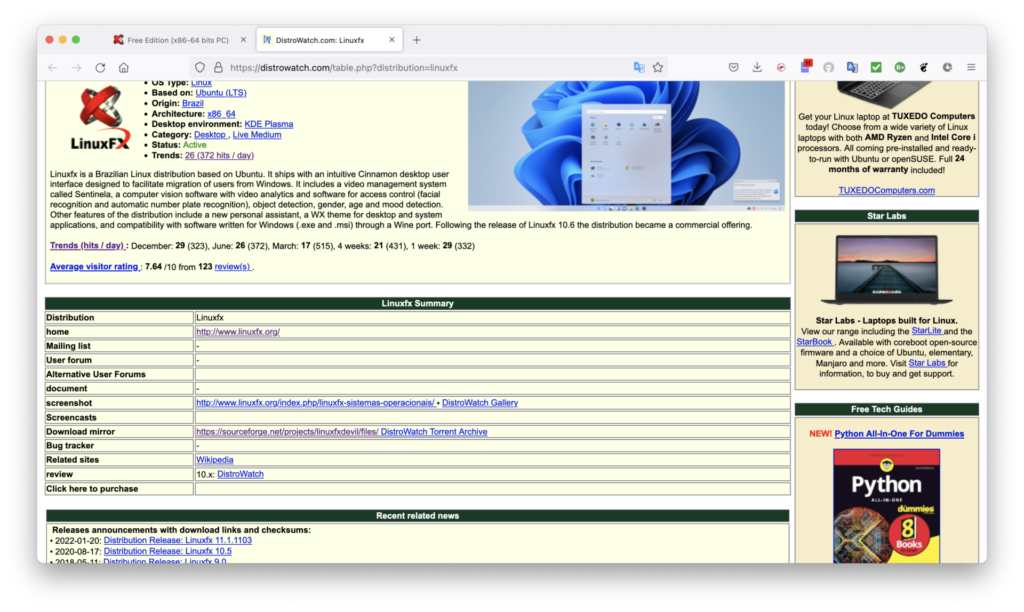Open the tracking protection shield icon
The image size is (1024, 612).
tap(200, 68)
